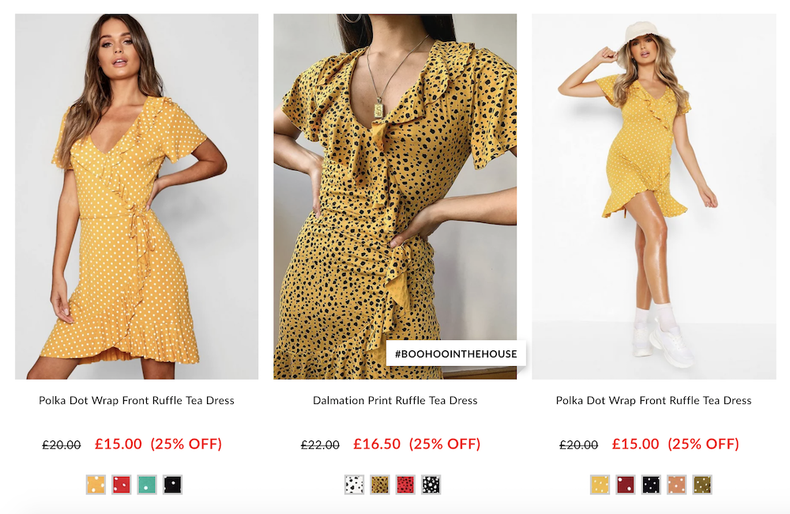790x514 pixels.
Task: Pick the peach polka dot colour swatch
Action: (x=677, y=485)
